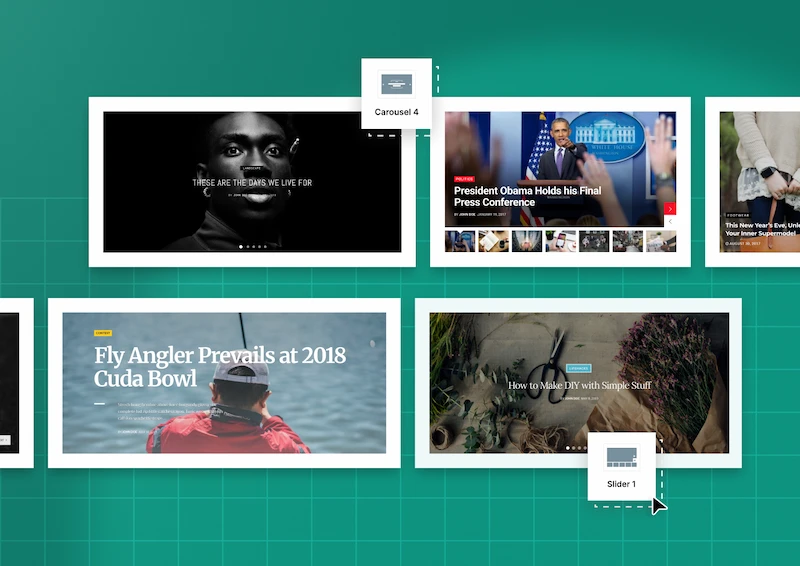Click the red POLITICS category tag

pyautogui.click(x=464, y=179)
